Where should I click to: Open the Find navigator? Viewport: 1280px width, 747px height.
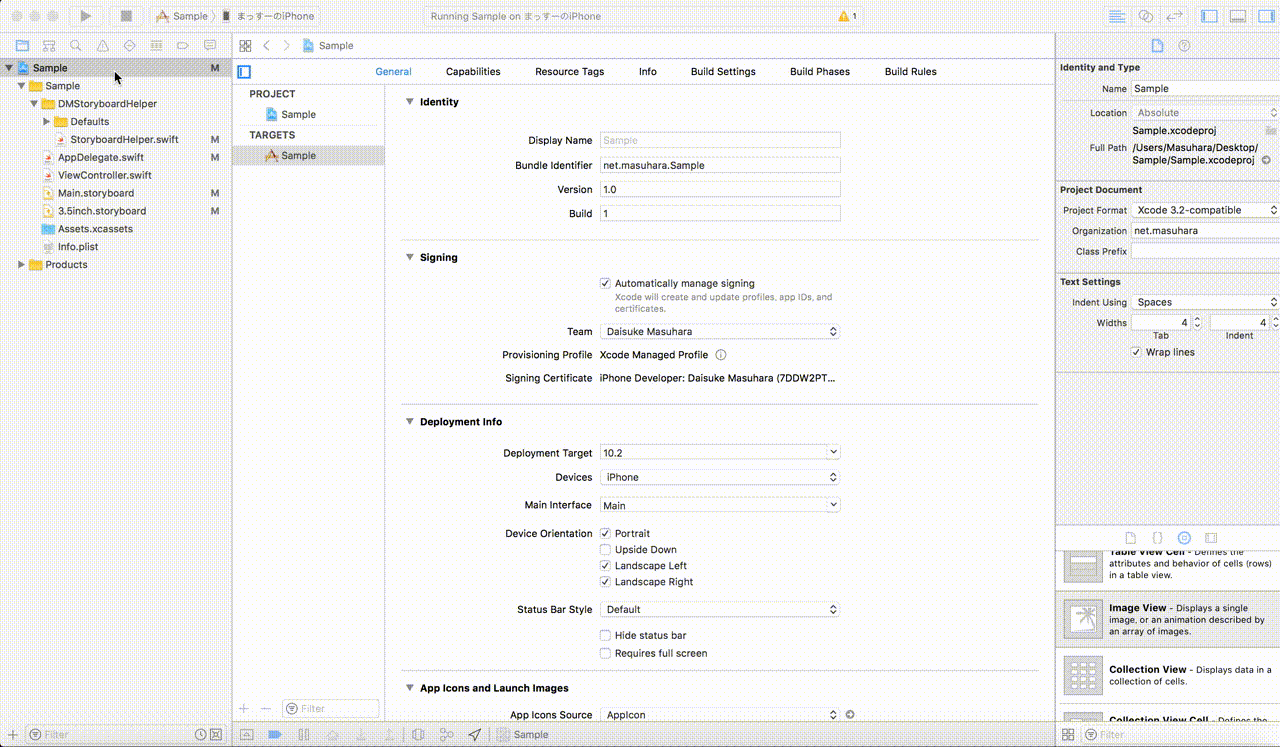(76, 46)
